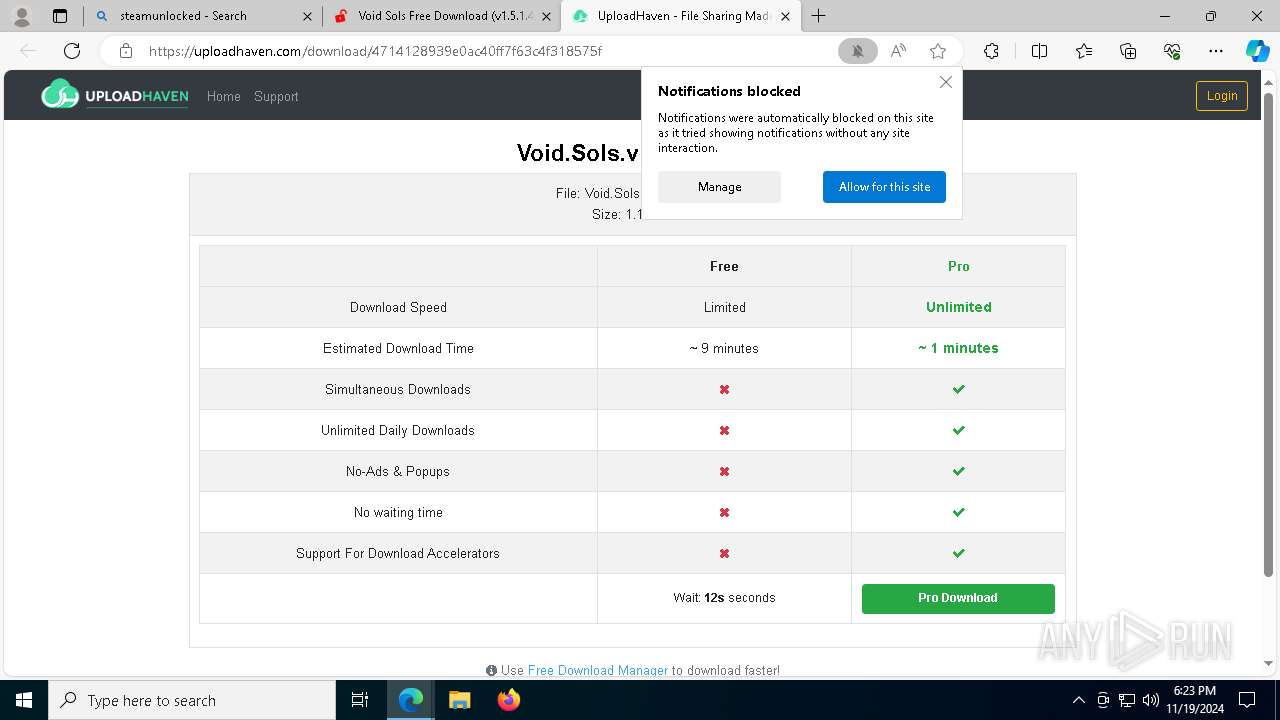Click 'Support For Download Accelerators' label
The height and width of the screenshot is (720, 1280).
point(398,553)
